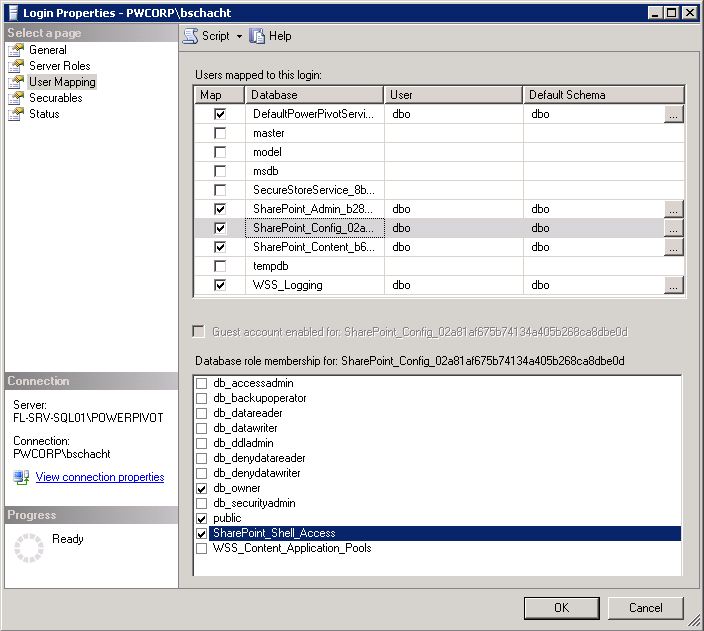Browse default schema for DefaultPowerPivotServi row

tap(673, 114)
